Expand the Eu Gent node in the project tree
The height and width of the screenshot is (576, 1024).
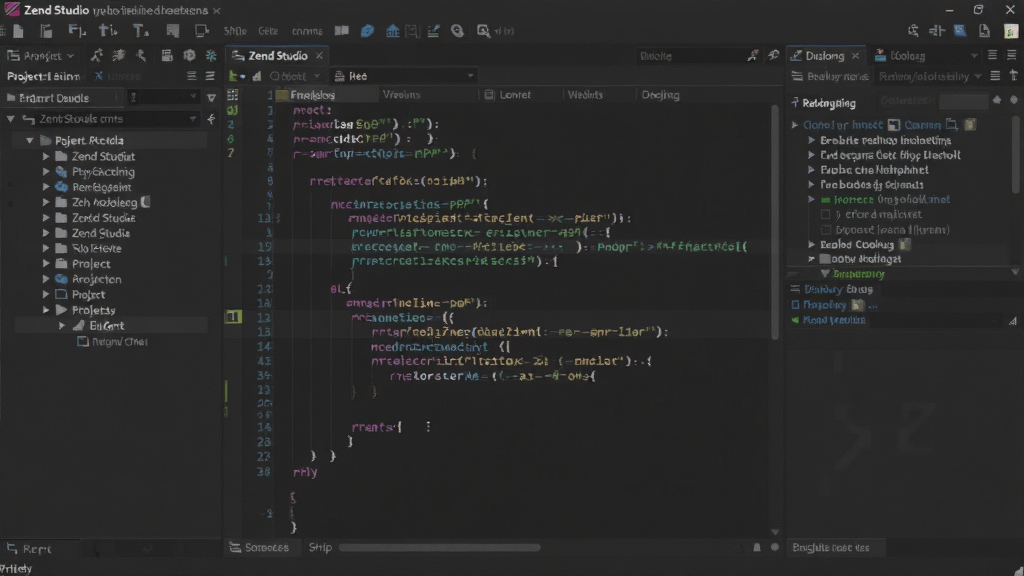click(x=62, y=325)
